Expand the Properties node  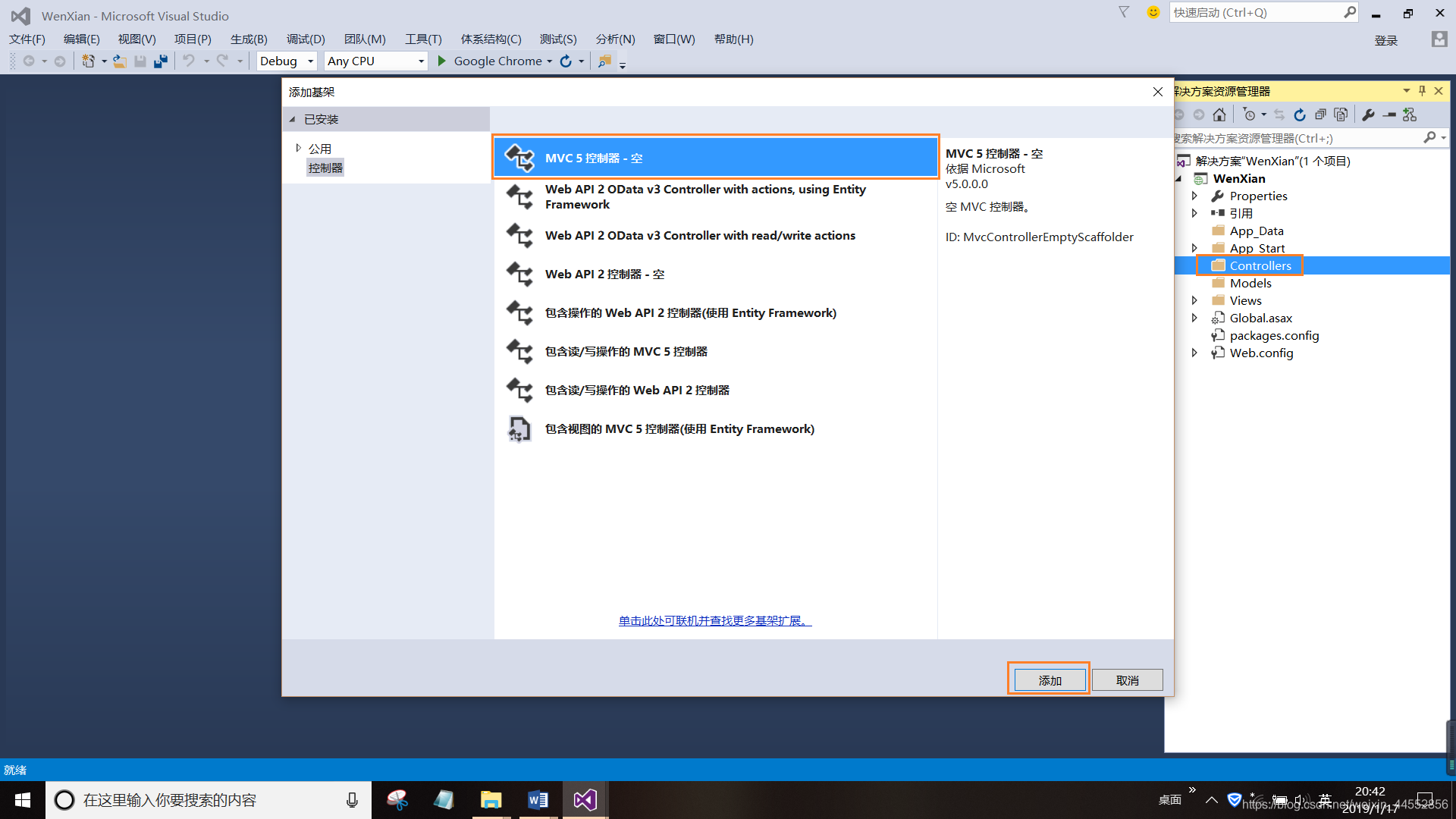[x=1194, y=196]
